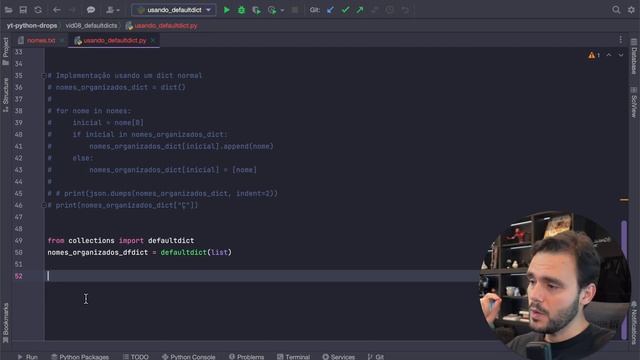This screenshot has height=360, width=640.
Task: Go to previous highlighted error arrow
Action: [609, 55]
